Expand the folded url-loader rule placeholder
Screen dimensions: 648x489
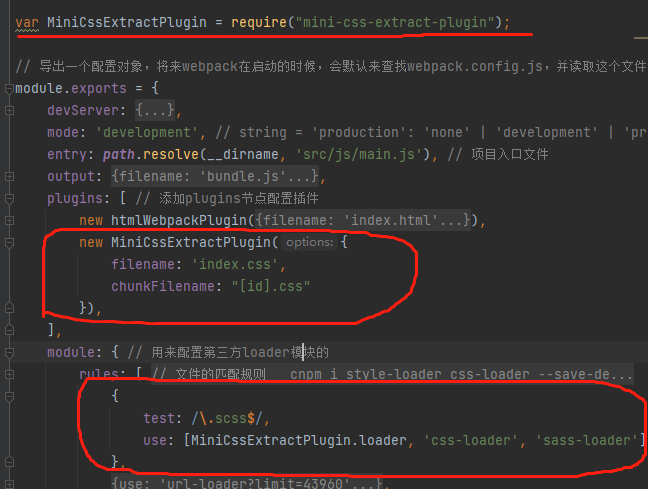point(247,482)
